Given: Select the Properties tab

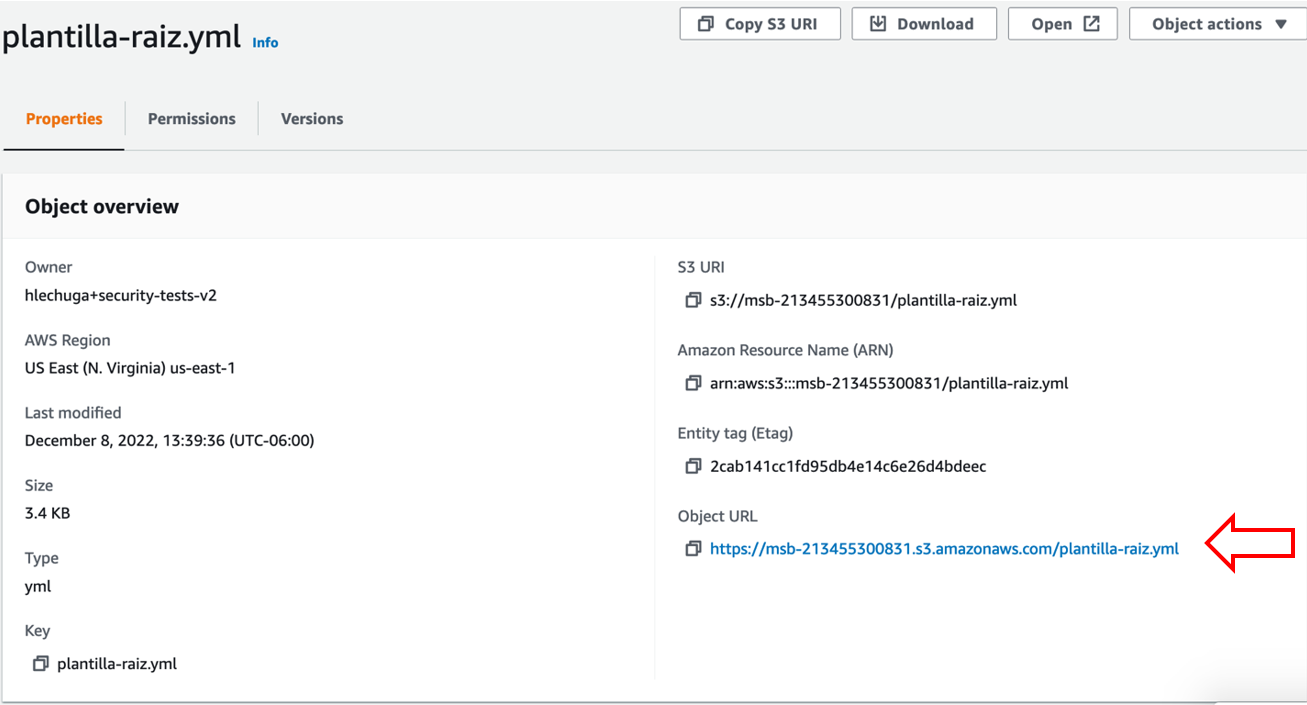Looking at the screenshot, I should coord(64,119).
